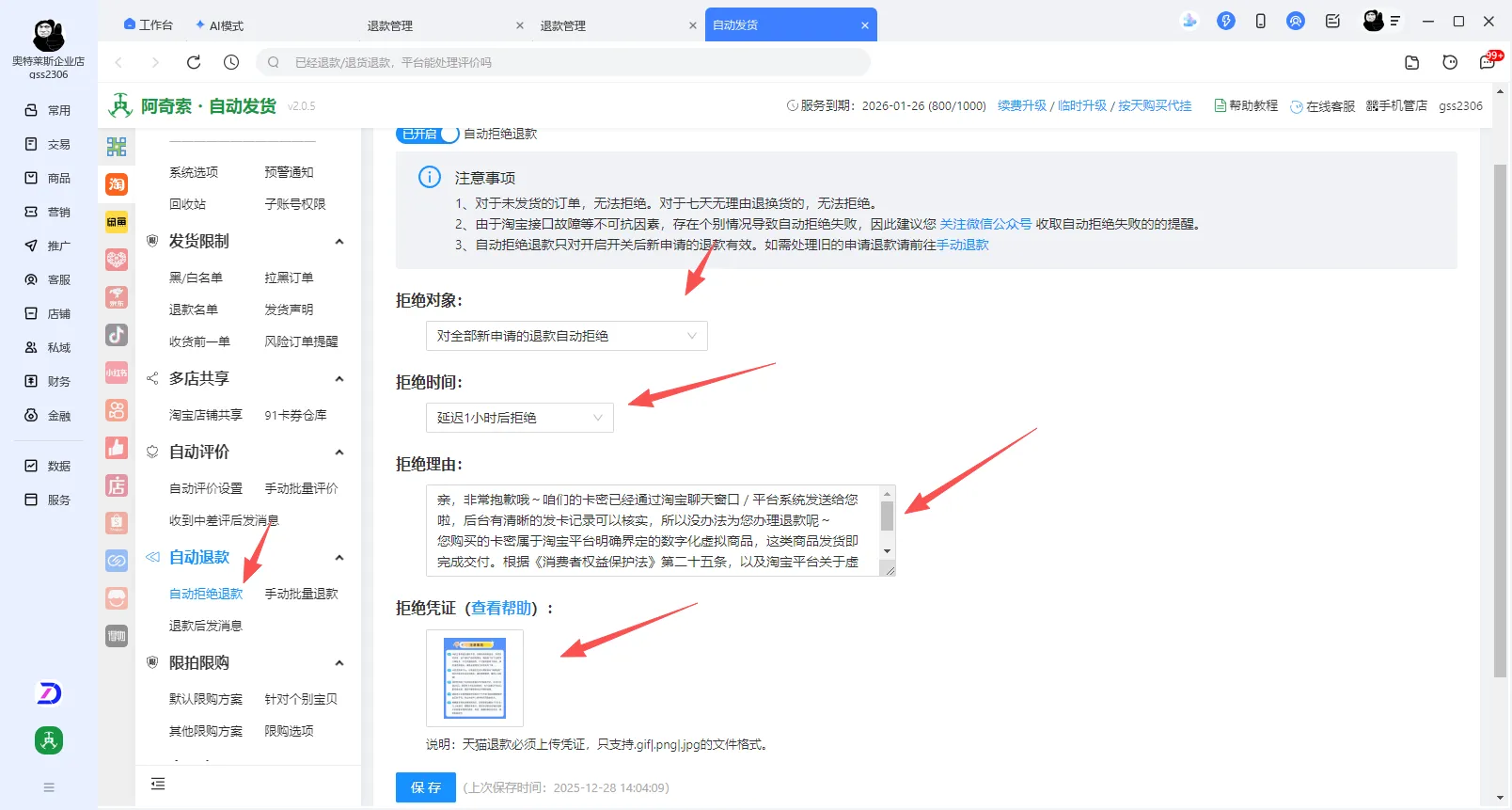1512x810 pixels.
Task: Open the history clock icon
Action: pos(231,62)
